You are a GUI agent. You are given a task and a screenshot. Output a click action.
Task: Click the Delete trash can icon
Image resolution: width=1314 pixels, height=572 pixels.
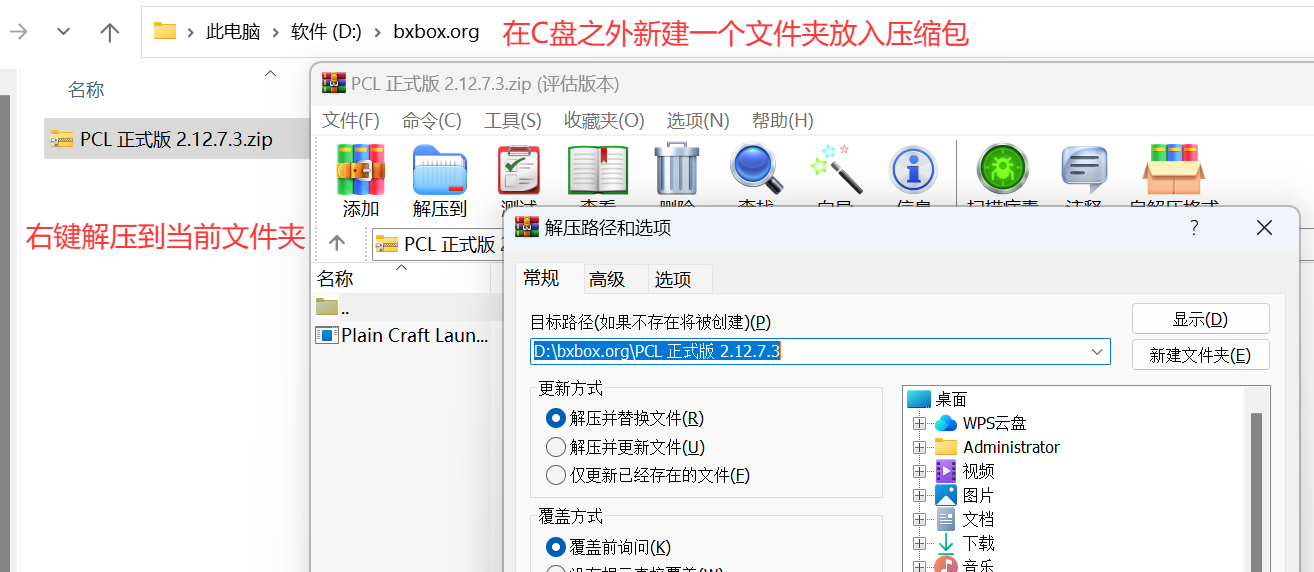point(676,169)
